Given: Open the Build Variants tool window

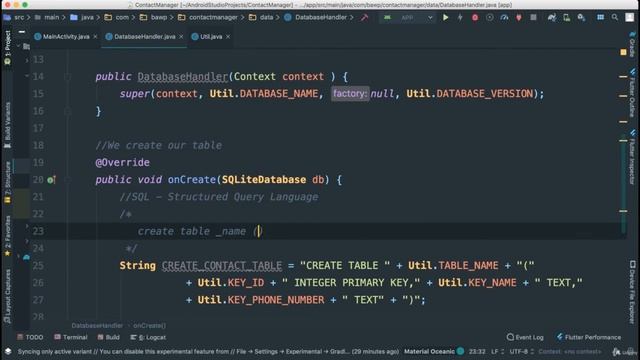Looking at the screenshot, I should pos(7,125).
